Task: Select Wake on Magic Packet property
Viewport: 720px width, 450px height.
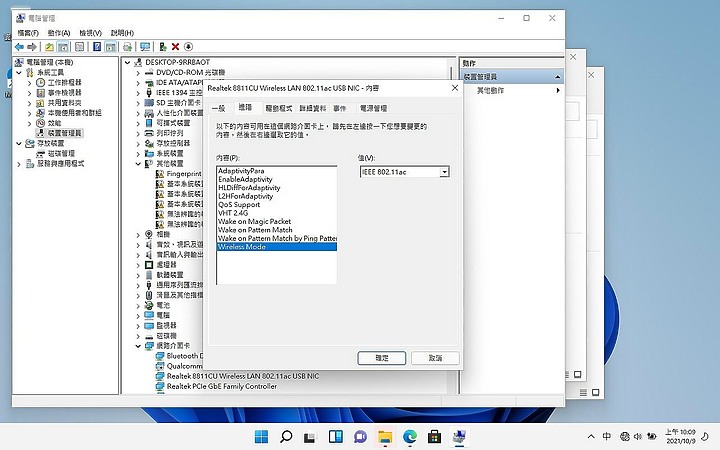Action: [254, 221]
